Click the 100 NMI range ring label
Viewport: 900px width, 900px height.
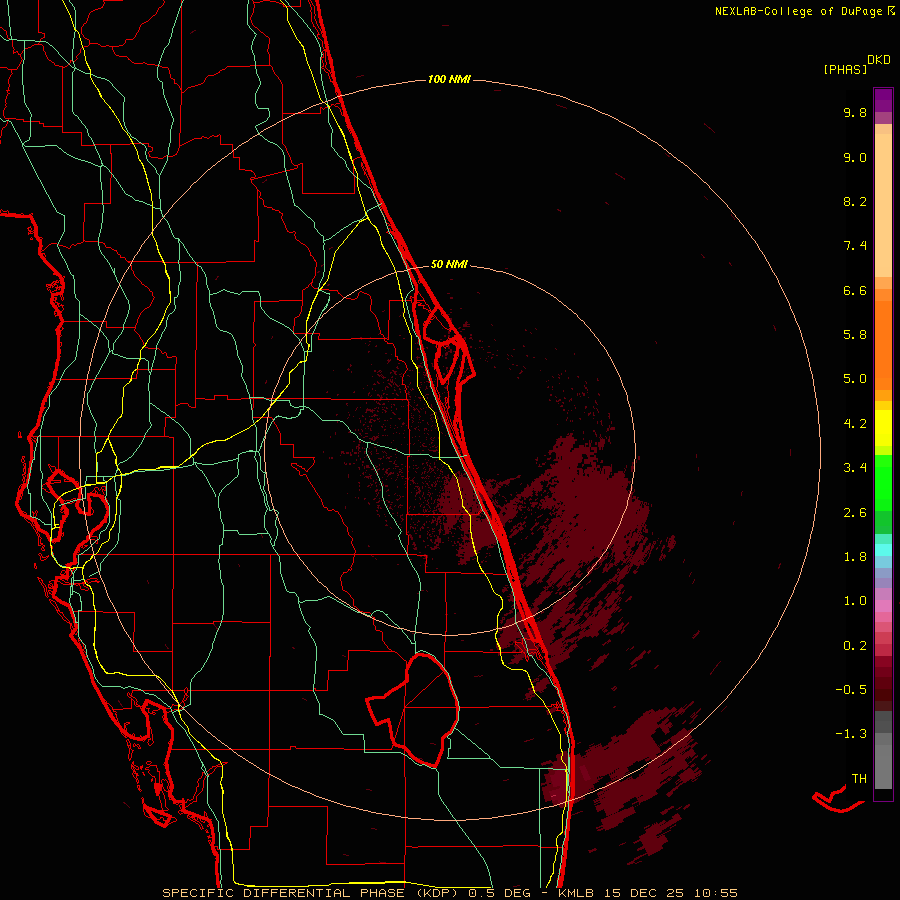click(x=449, y=79)
